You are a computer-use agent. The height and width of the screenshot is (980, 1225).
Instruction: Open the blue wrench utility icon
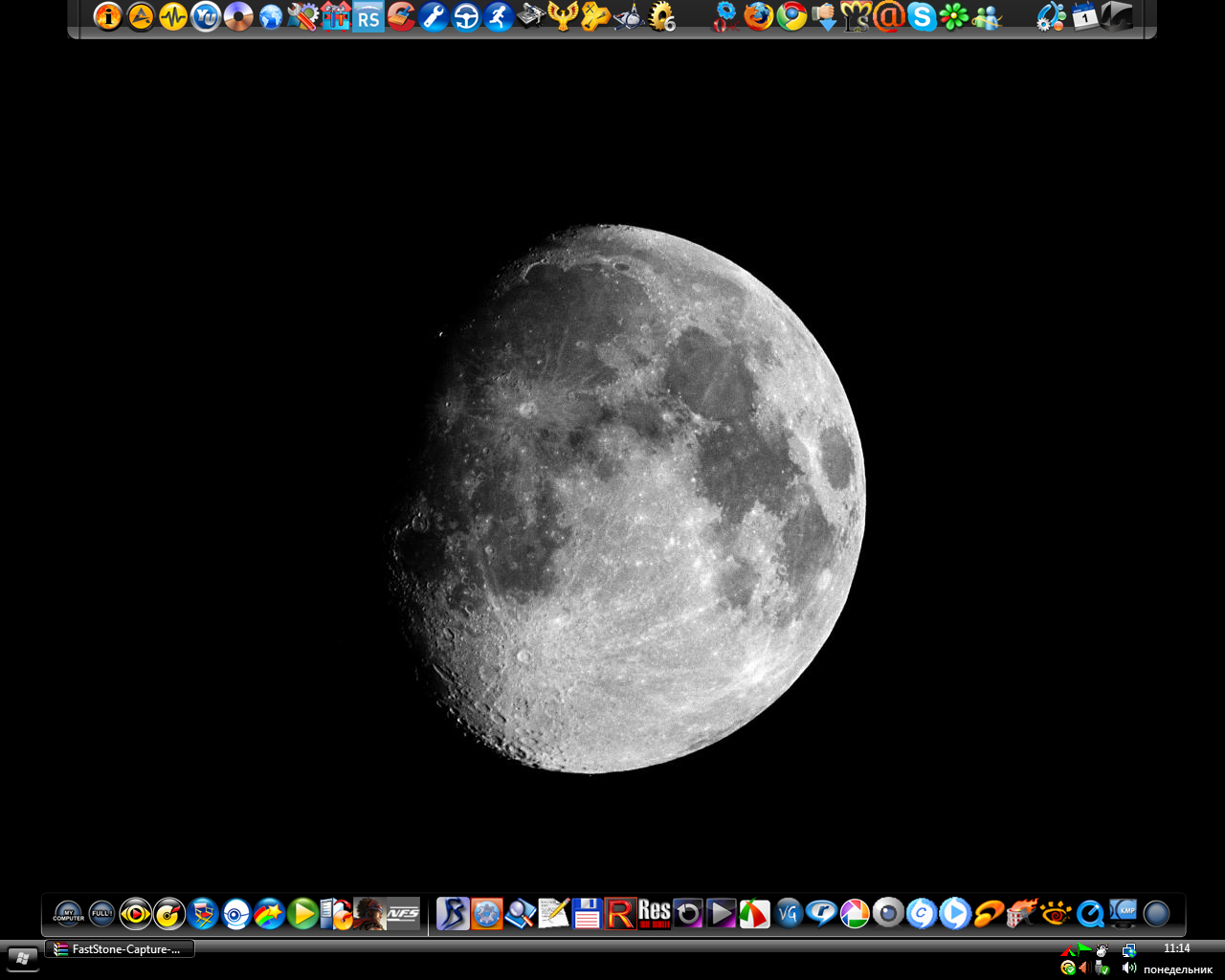(434, 16)
